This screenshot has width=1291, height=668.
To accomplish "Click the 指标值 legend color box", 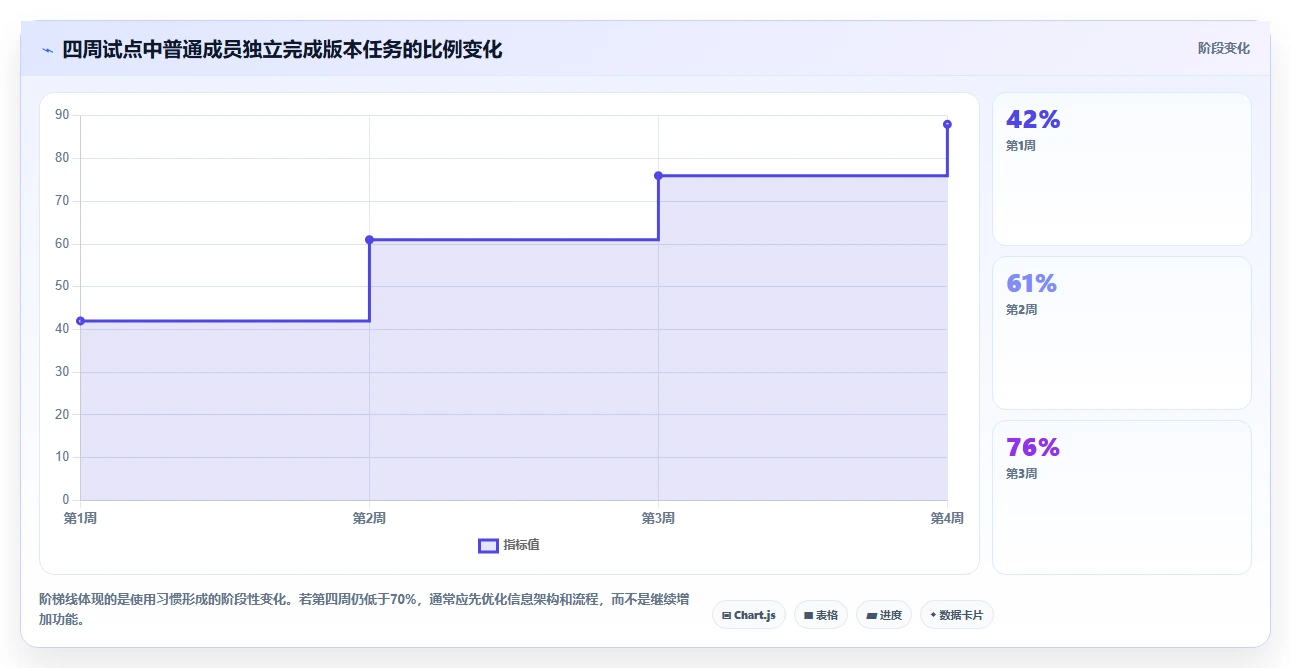I will 488,545.
